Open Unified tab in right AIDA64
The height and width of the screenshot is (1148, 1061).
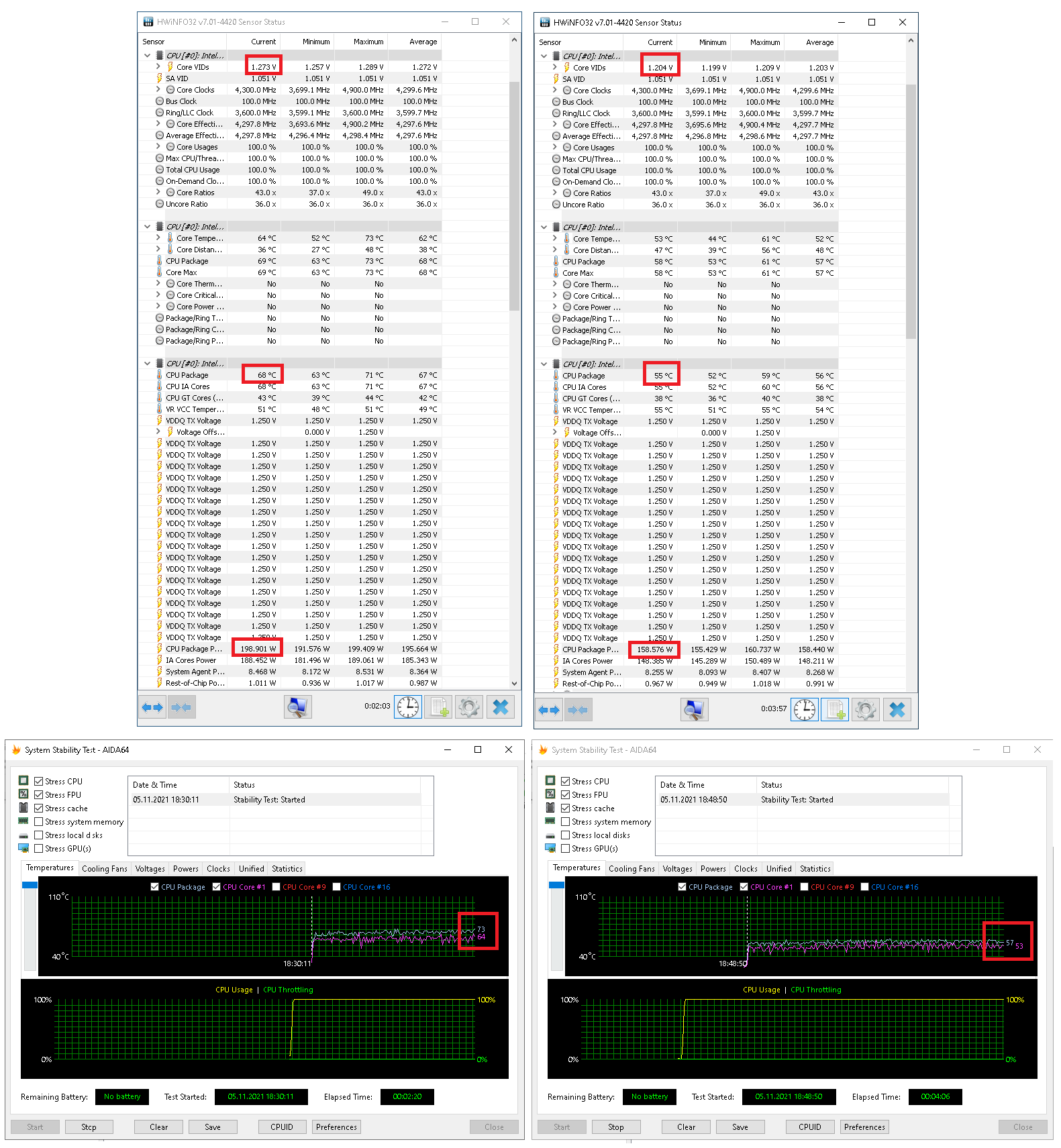(x=778, y=869)
